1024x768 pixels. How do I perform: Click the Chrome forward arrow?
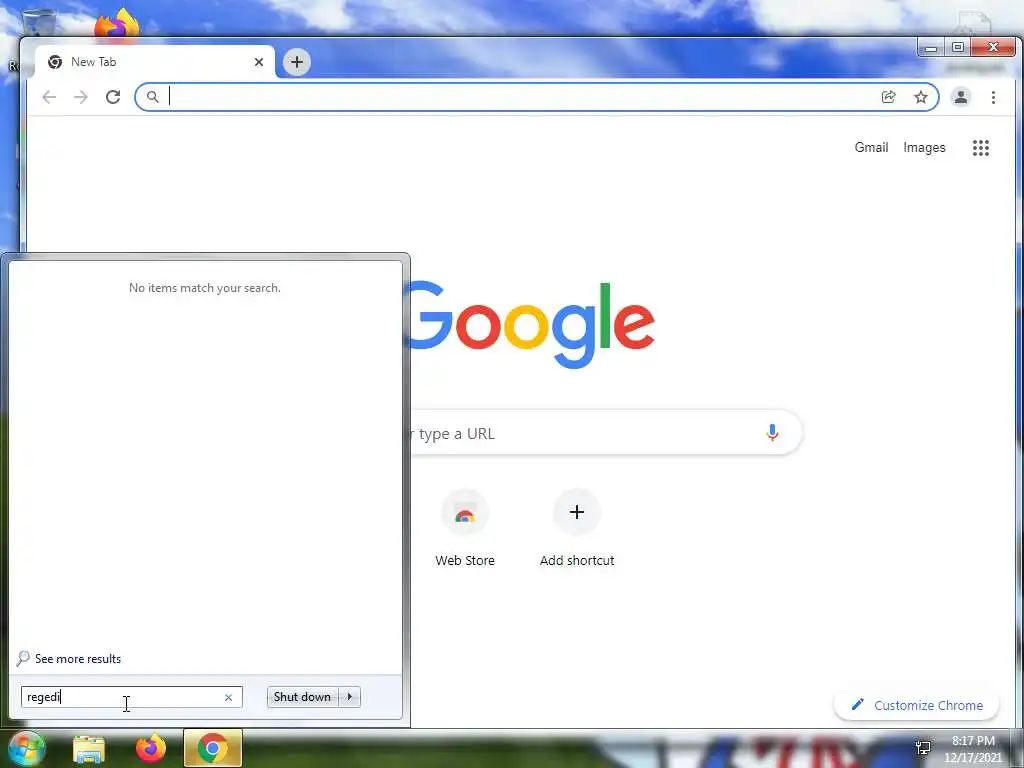coord(80,97)
